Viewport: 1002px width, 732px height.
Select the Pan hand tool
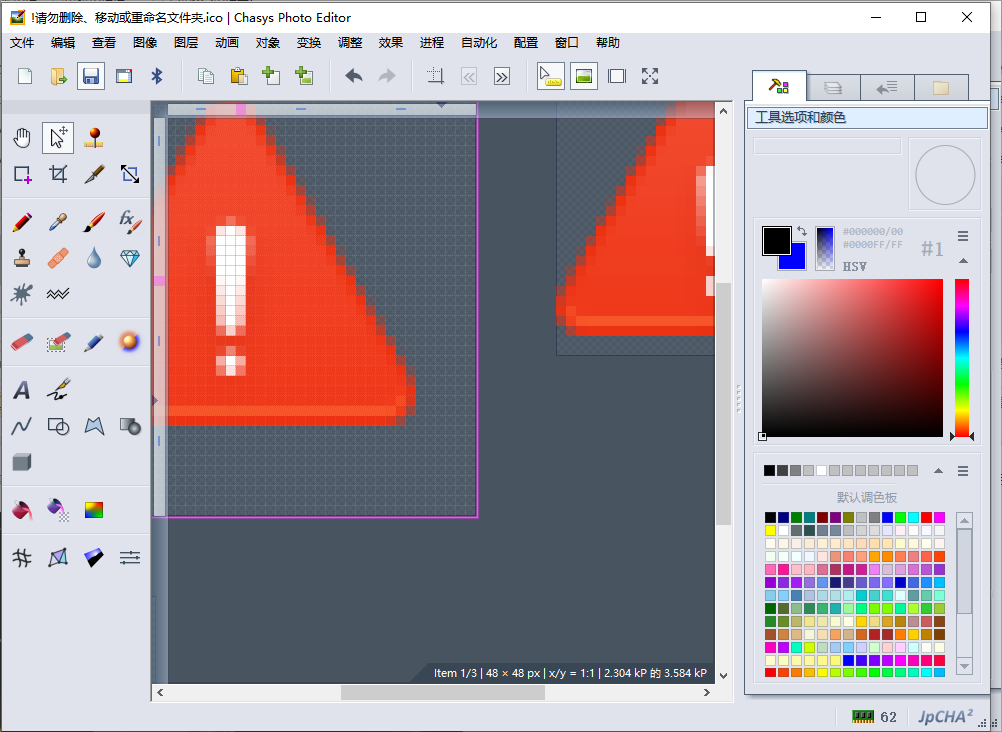pos(22,137)
